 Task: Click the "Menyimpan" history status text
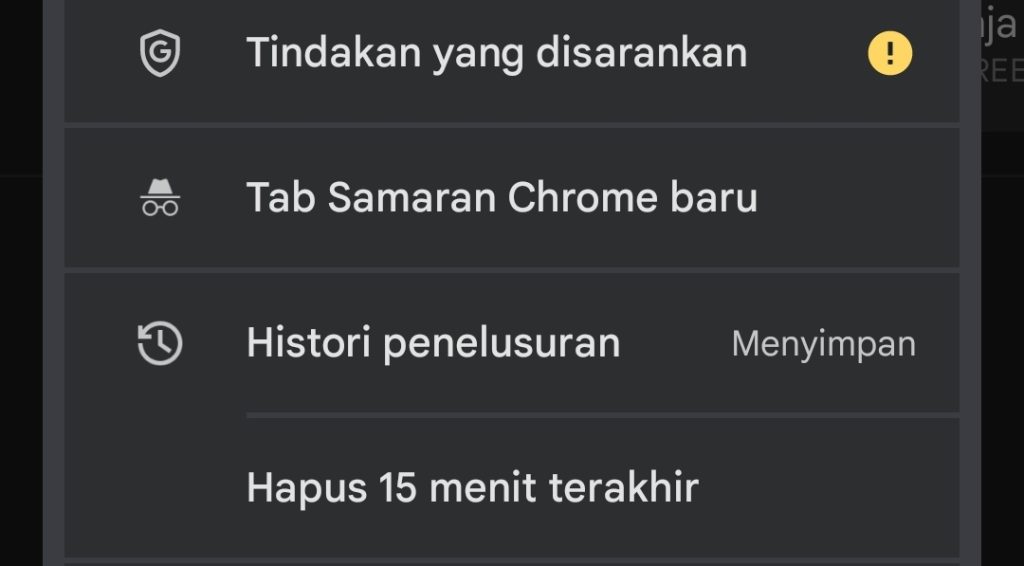pyautogui.click(x=823, y=344)
